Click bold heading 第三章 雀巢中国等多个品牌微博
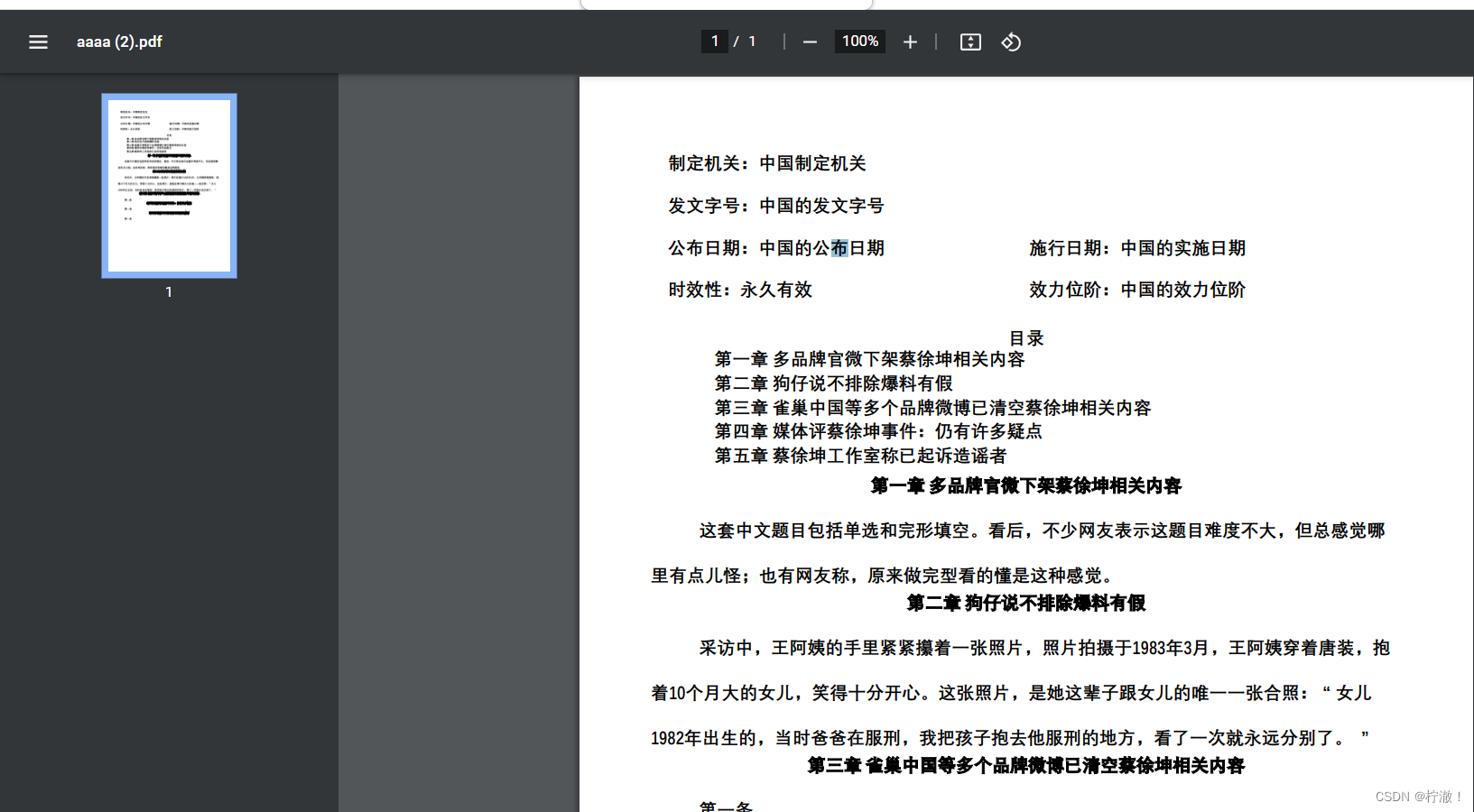This screenshot has height=812, width=1474. pos(1026,766)
